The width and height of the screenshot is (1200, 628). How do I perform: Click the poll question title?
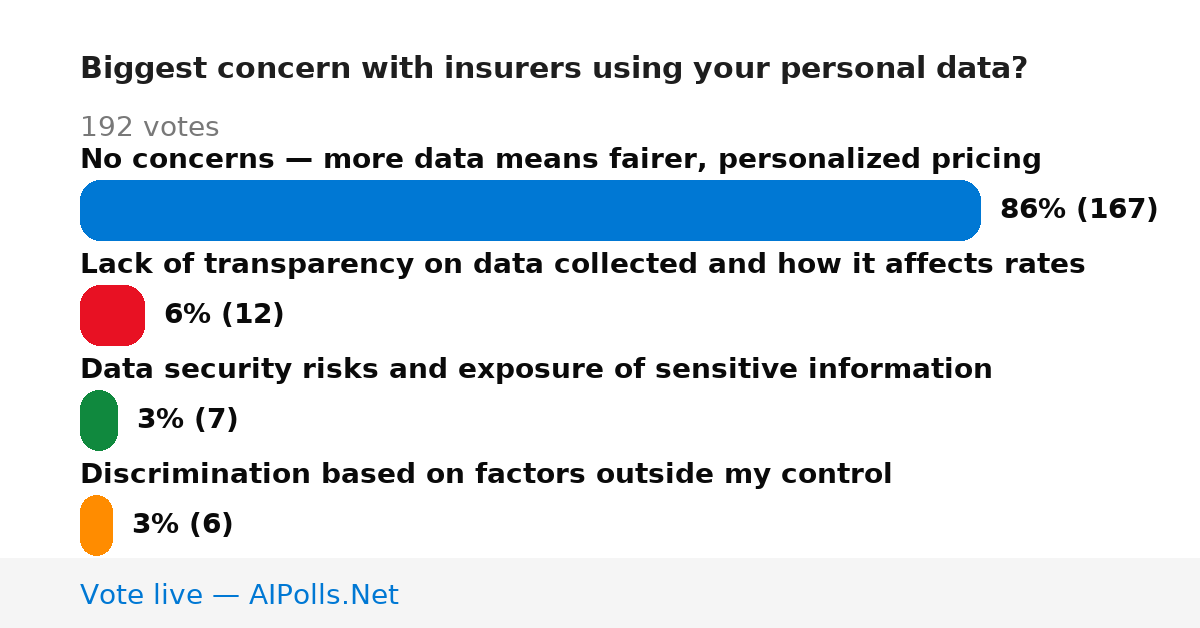point(554,69)
